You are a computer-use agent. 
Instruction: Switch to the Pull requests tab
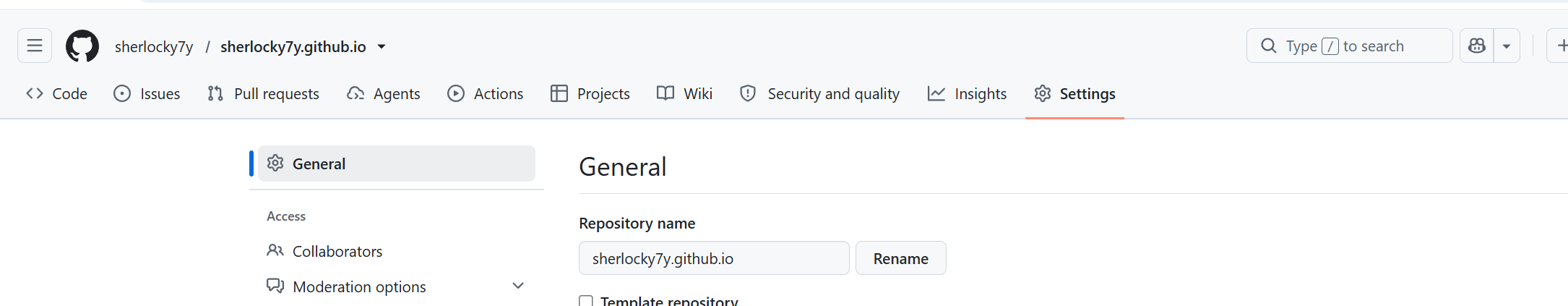263,93
